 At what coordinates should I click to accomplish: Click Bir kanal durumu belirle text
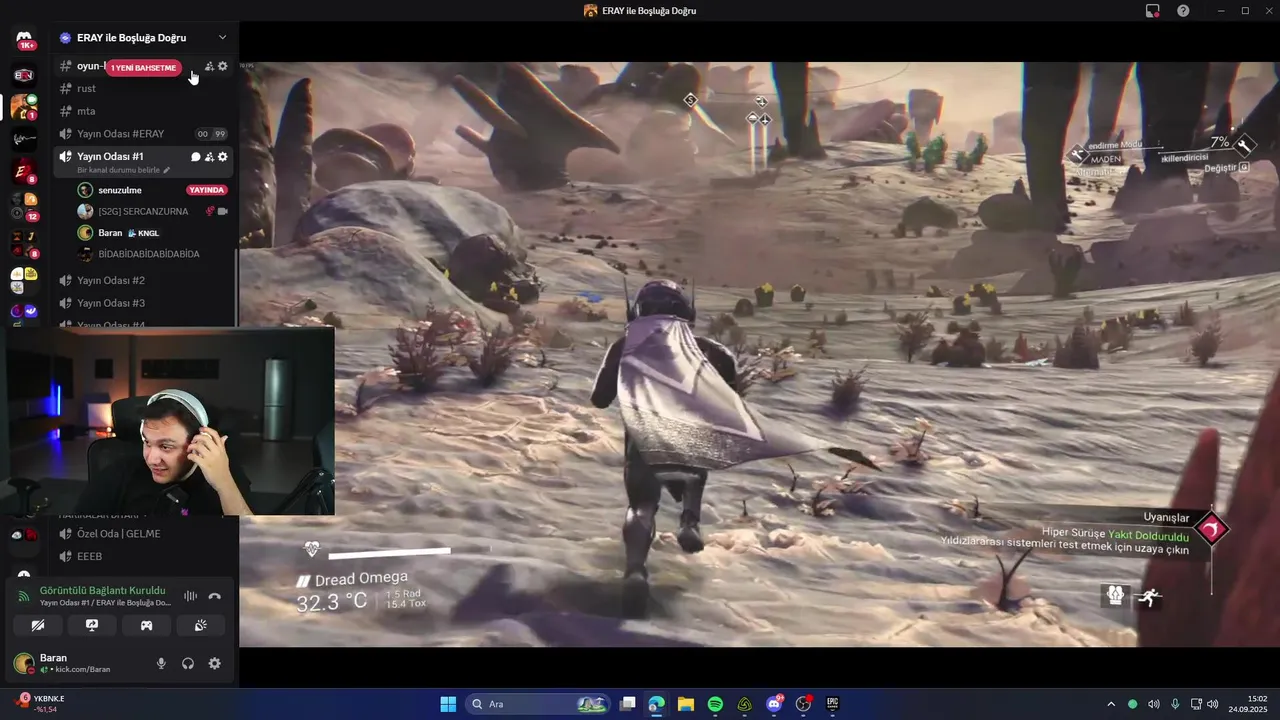click(118, 171)
